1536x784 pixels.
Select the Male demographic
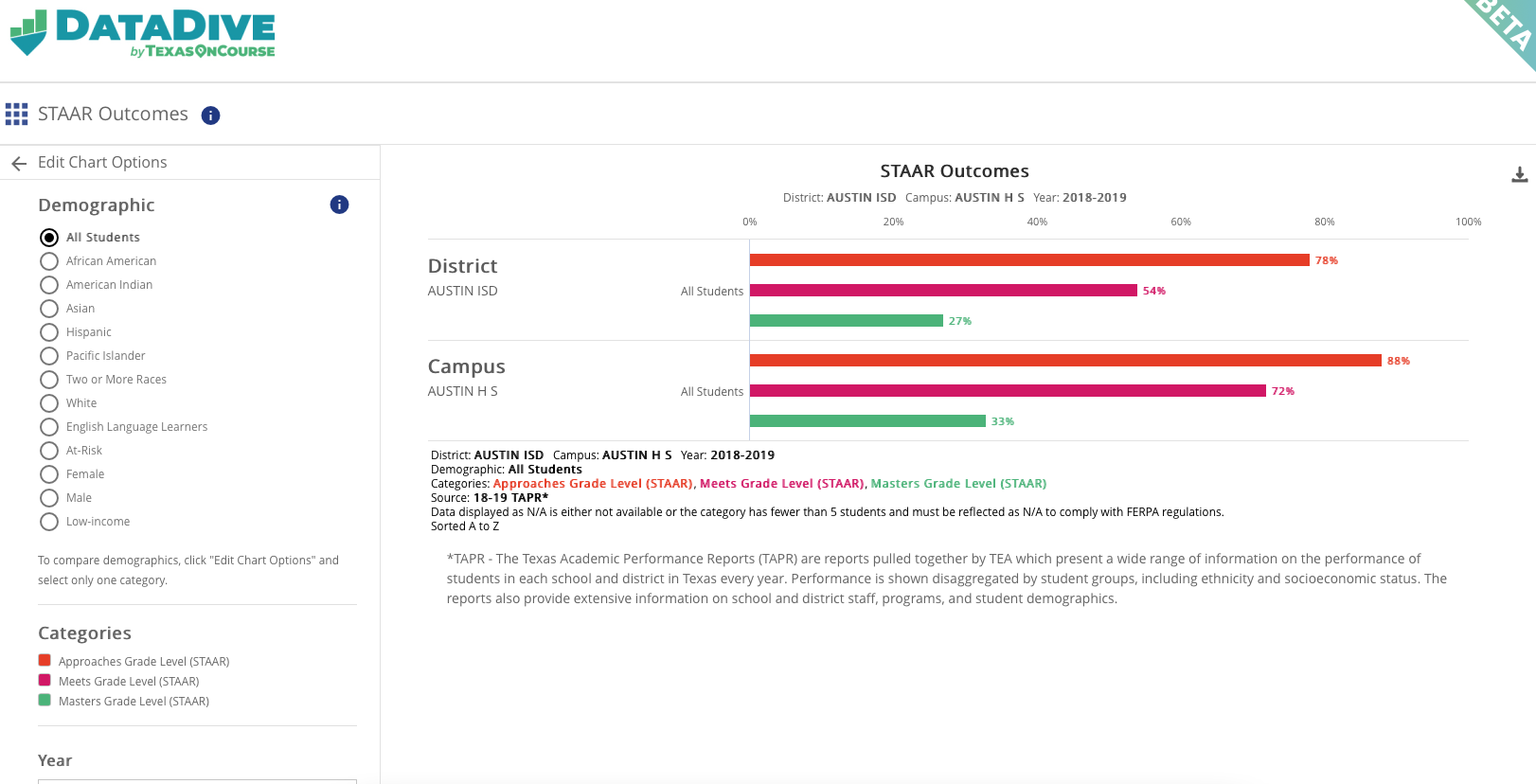coord(49,498)
